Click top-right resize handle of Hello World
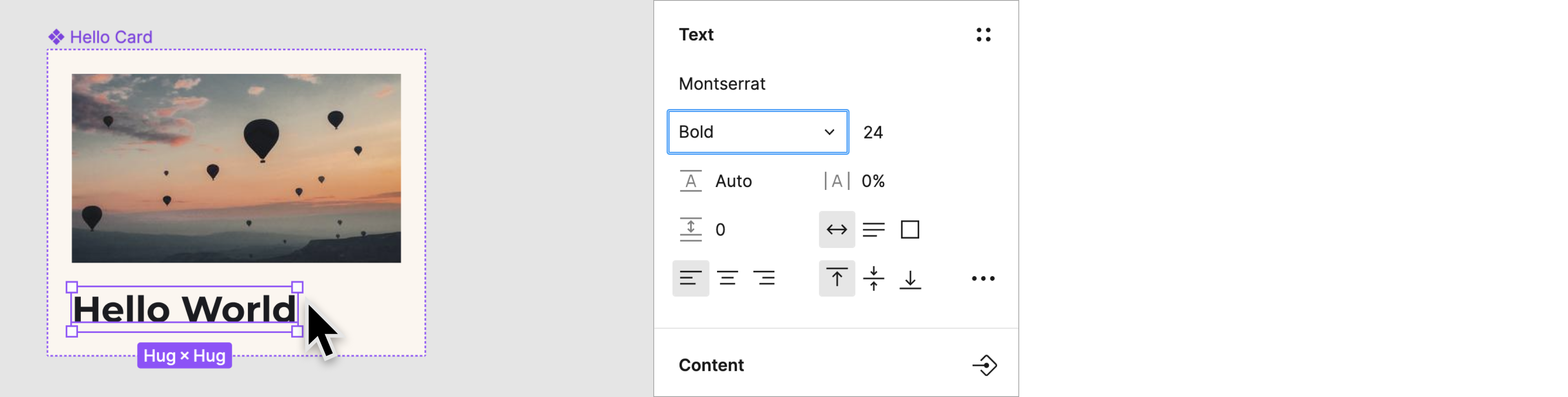This screenshot has width=1568, height=397. [x=297, y=288]
